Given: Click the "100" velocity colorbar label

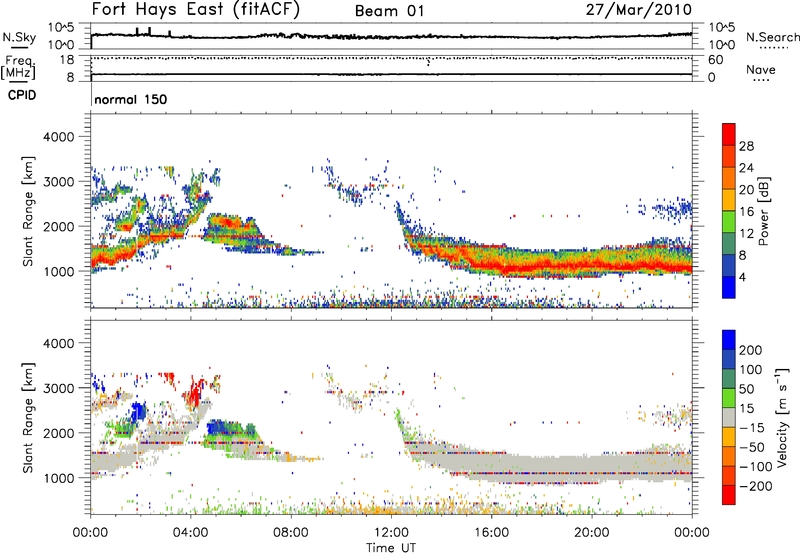Looking at the screenshot, I should tap(751, 369).
